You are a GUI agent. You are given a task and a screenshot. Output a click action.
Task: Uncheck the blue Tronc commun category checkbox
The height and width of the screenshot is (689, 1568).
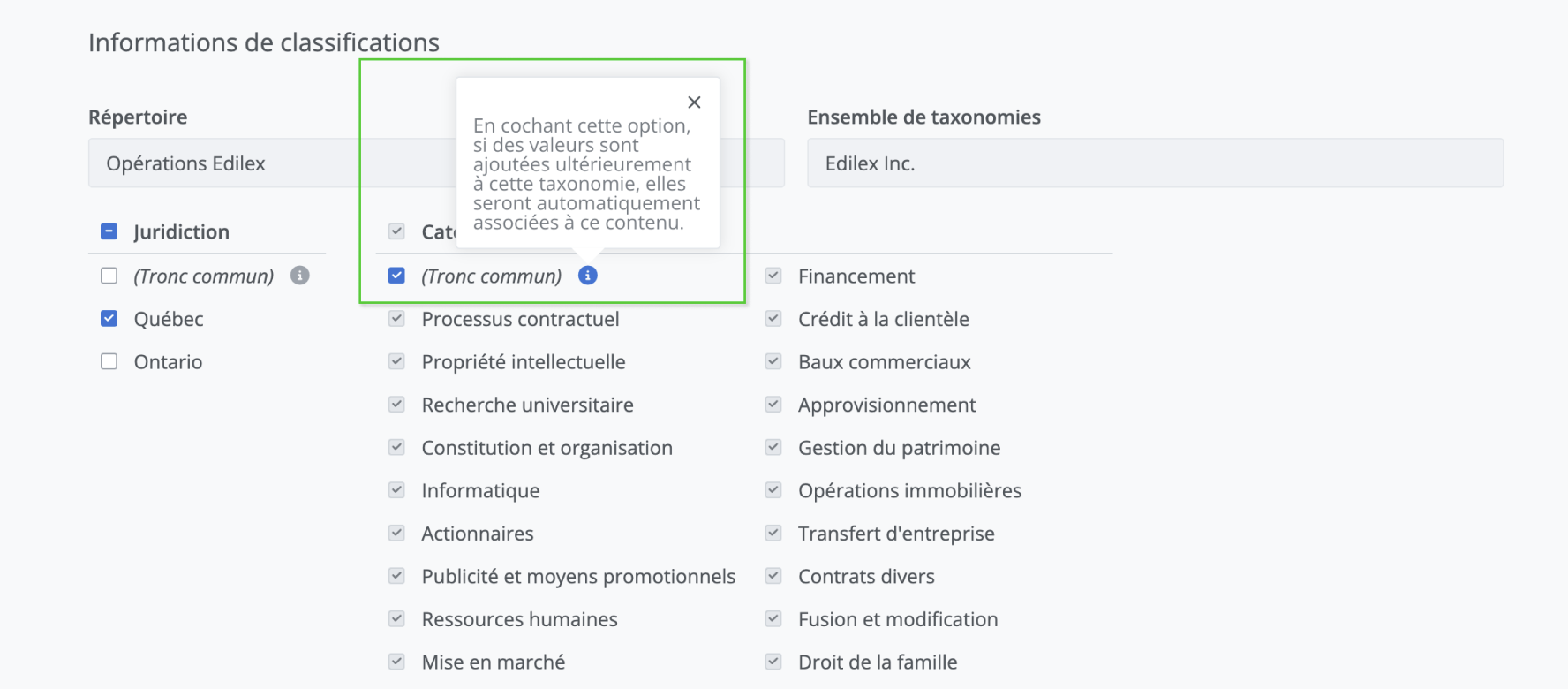[397, 276]
